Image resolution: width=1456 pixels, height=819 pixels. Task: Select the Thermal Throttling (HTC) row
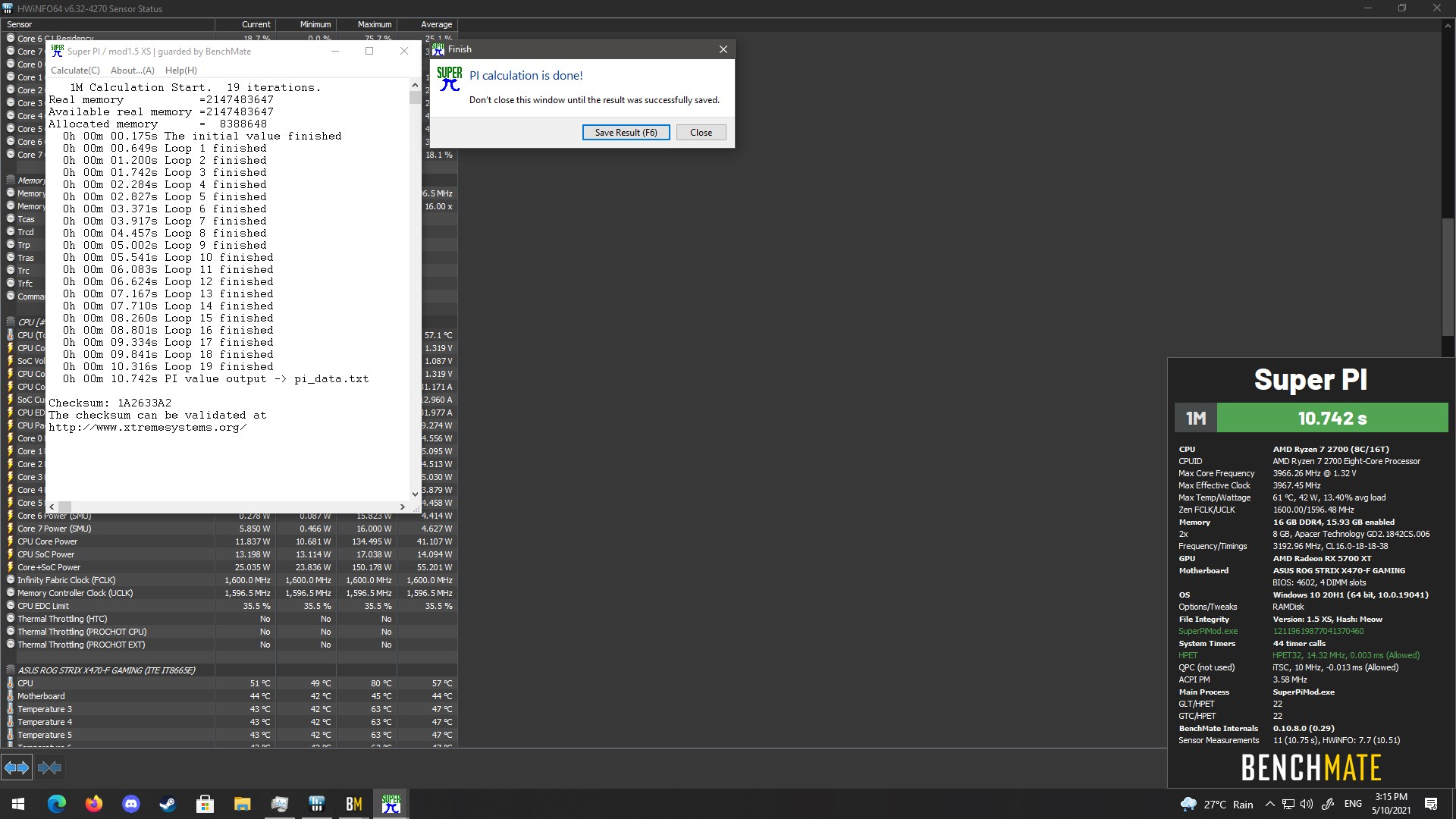pyautogui.click(x=229, y=619)
